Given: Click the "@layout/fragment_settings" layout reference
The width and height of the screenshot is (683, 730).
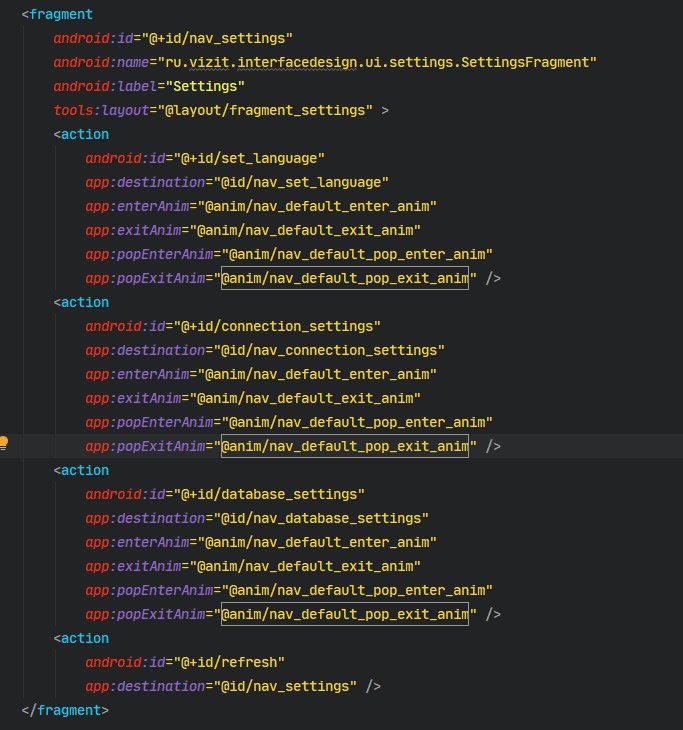Looking at the screenshot, I should (x=265, y=110).
